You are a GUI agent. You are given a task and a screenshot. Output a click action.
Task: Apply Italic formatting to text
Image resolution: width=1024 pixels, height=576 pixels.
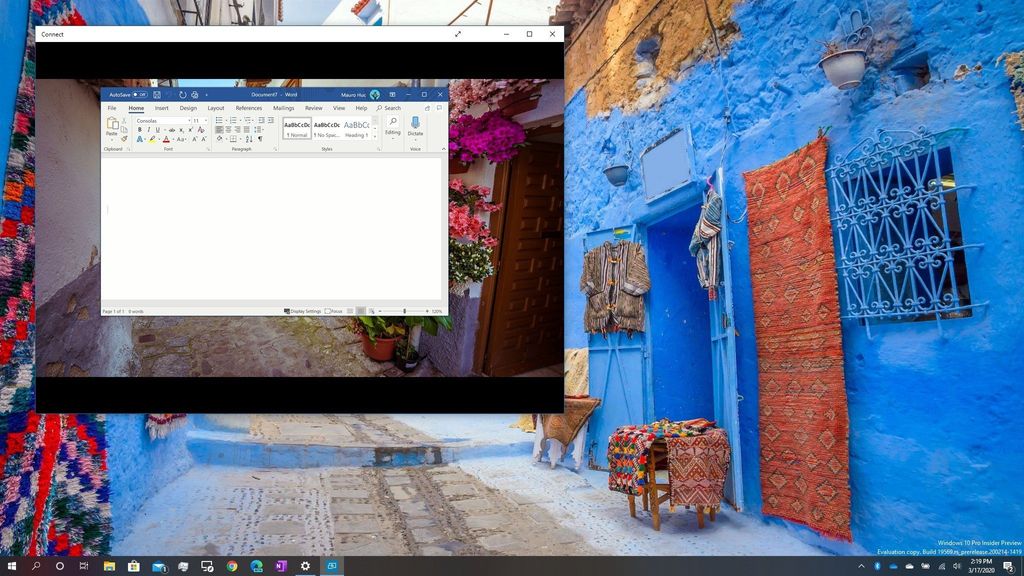tap(150, 129)
